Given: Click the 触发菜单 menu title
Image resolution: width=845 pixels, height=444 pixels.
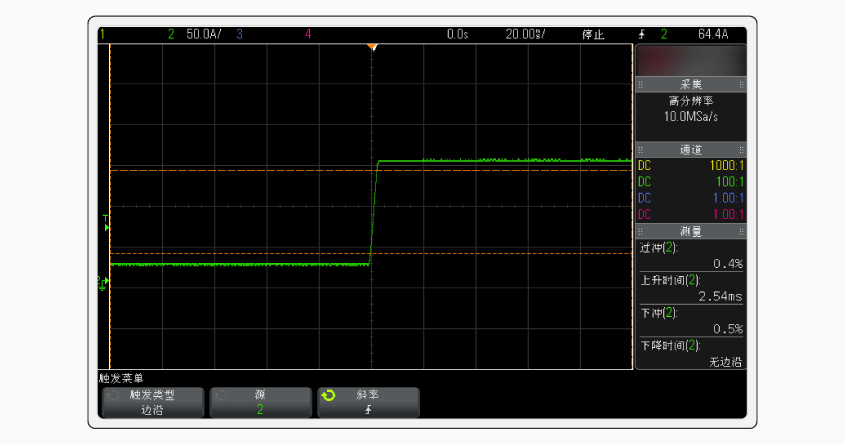Looking at the screenshot, I should pos(121,378).
